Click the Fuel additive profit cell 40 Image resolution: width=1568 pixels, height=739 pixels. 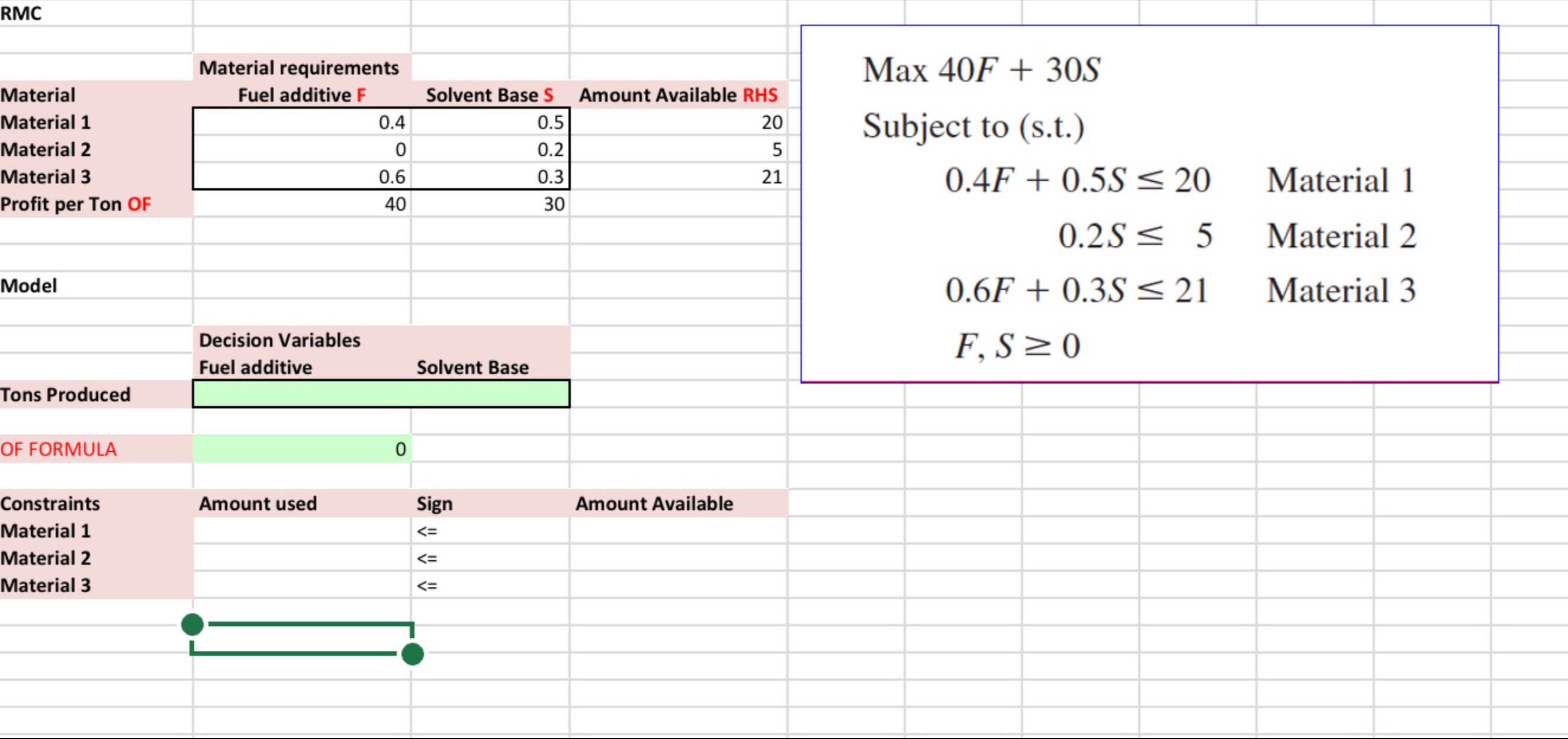click(x=302, y=204)
